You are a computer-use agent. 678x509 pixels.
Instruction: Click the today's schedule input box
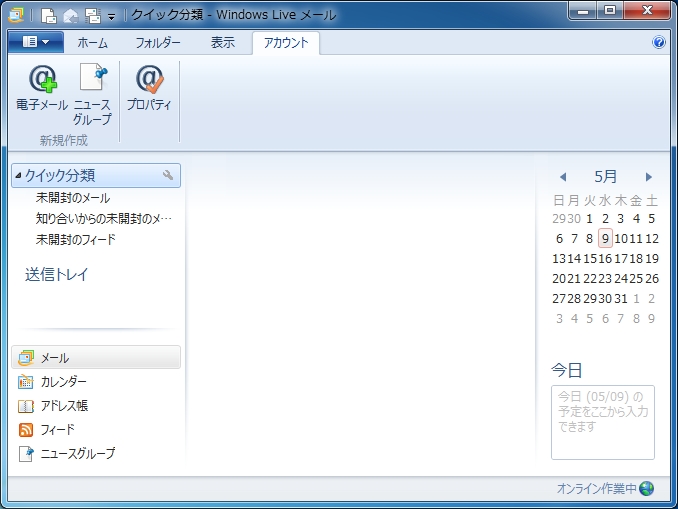coord(602,422)
